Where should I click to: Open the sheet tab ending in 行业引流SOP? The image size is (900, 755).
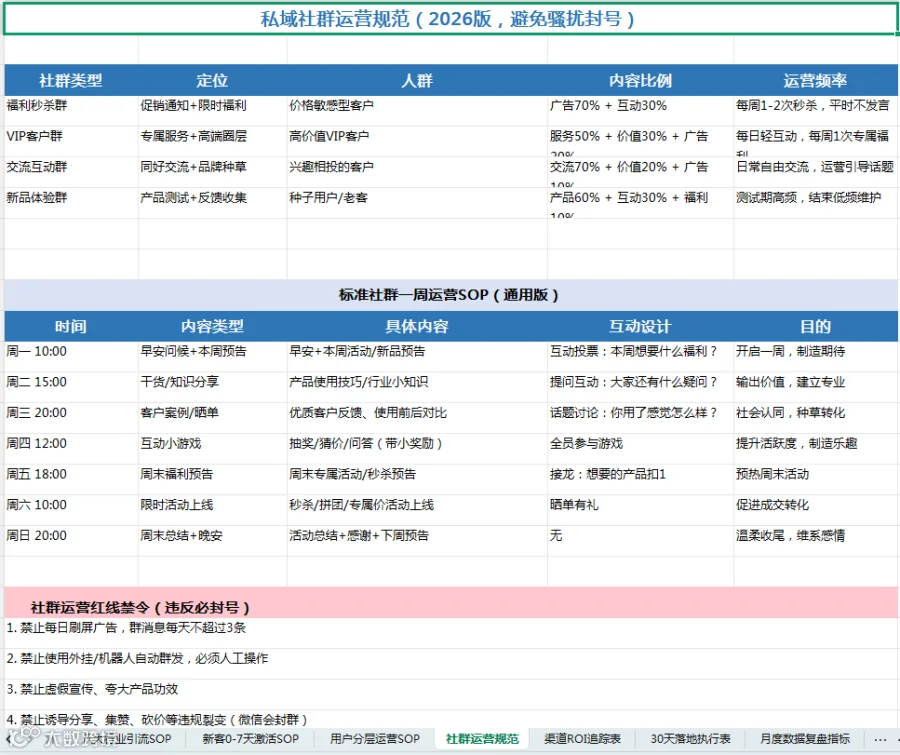pos(125,738)
